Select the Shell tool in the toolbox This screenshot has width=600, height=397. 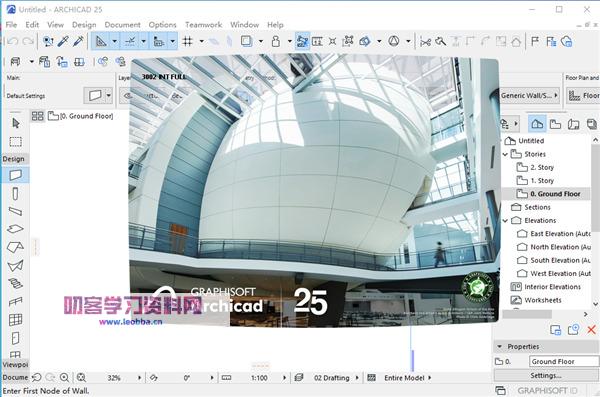(x=15, y=265)
